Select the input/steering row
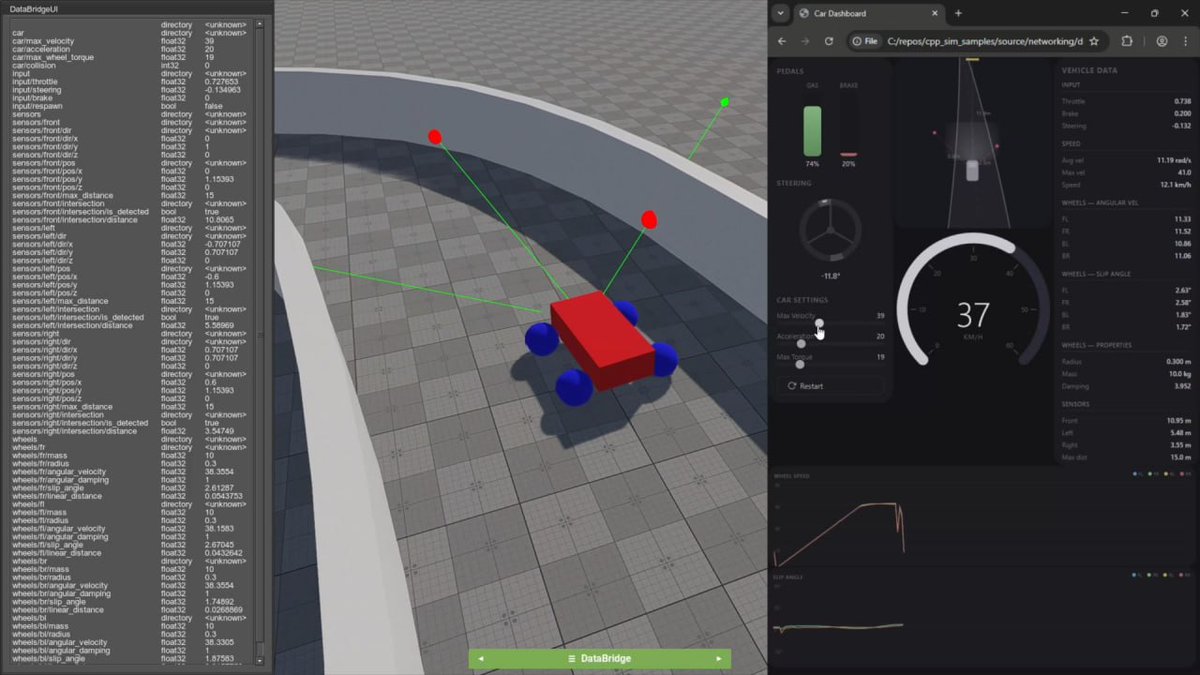This screenshot has height=675, width=1200. pyautogui.click(x=133, y=90)
